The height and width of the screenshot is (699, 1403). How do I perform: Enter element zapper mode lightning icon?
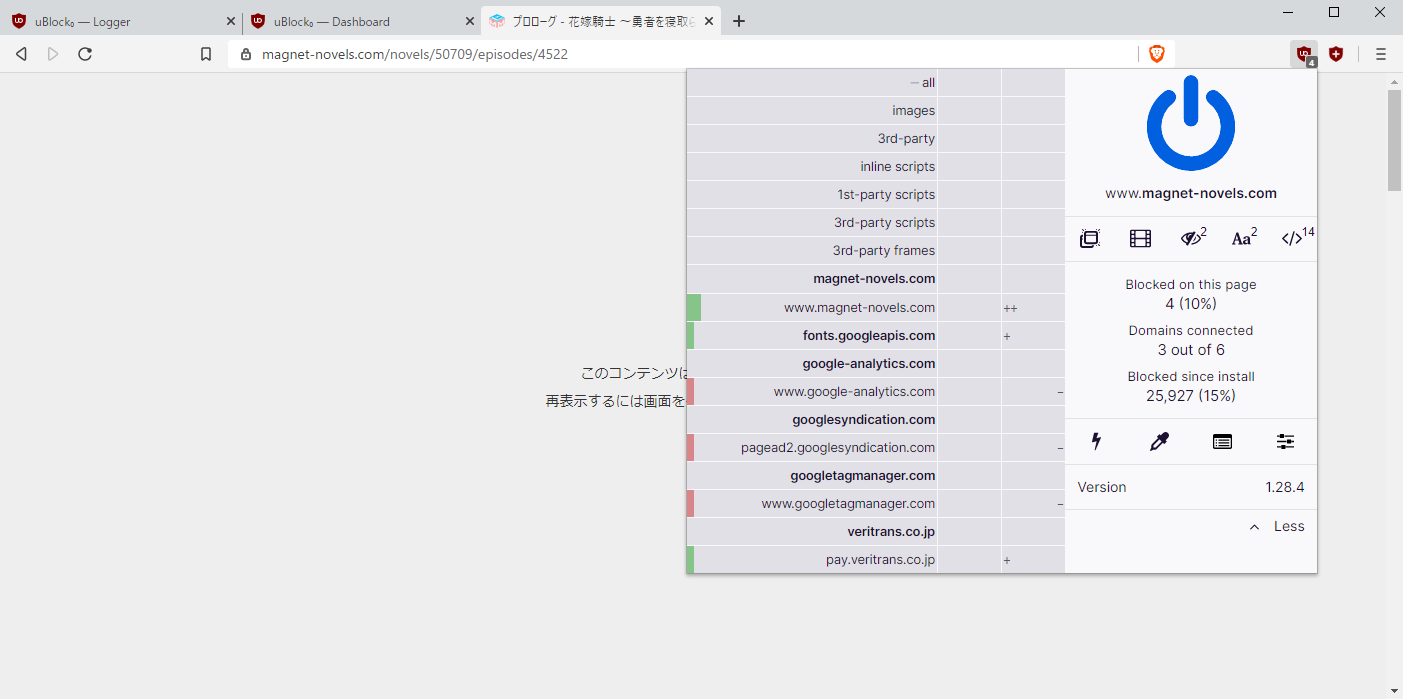point(1096,441)
